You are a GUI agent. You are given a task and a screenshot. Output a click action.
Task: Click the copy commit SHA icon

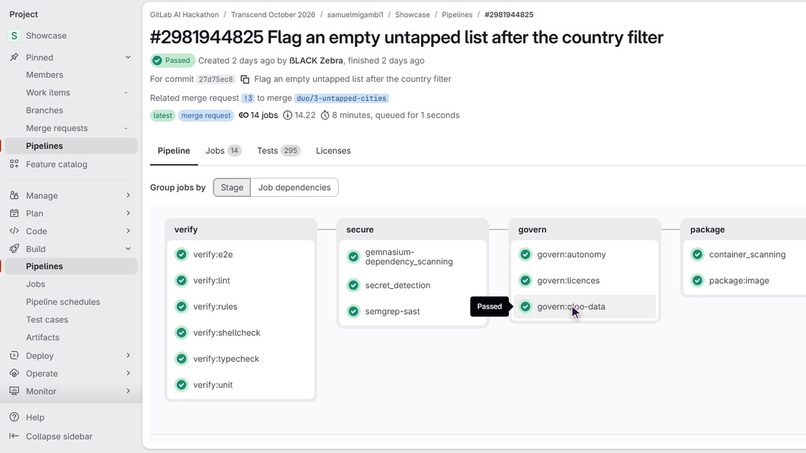(x=245, y=79)
